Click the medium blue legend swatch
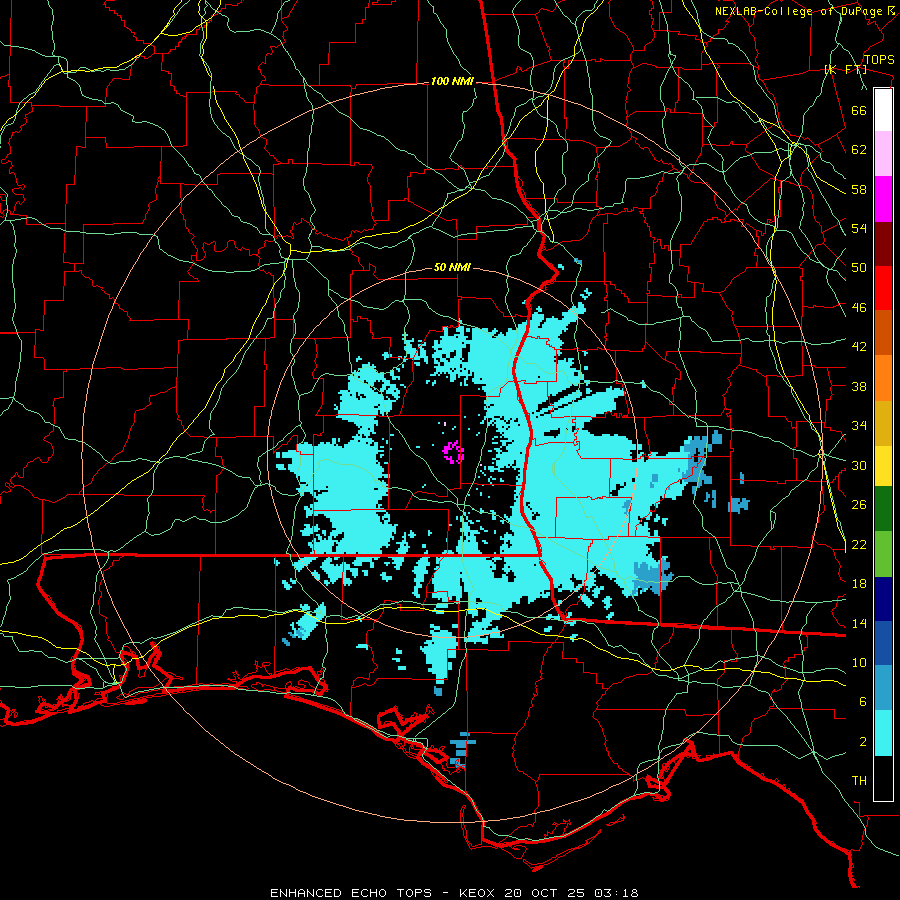The image size is (900, 900). [x=883, y=644]
